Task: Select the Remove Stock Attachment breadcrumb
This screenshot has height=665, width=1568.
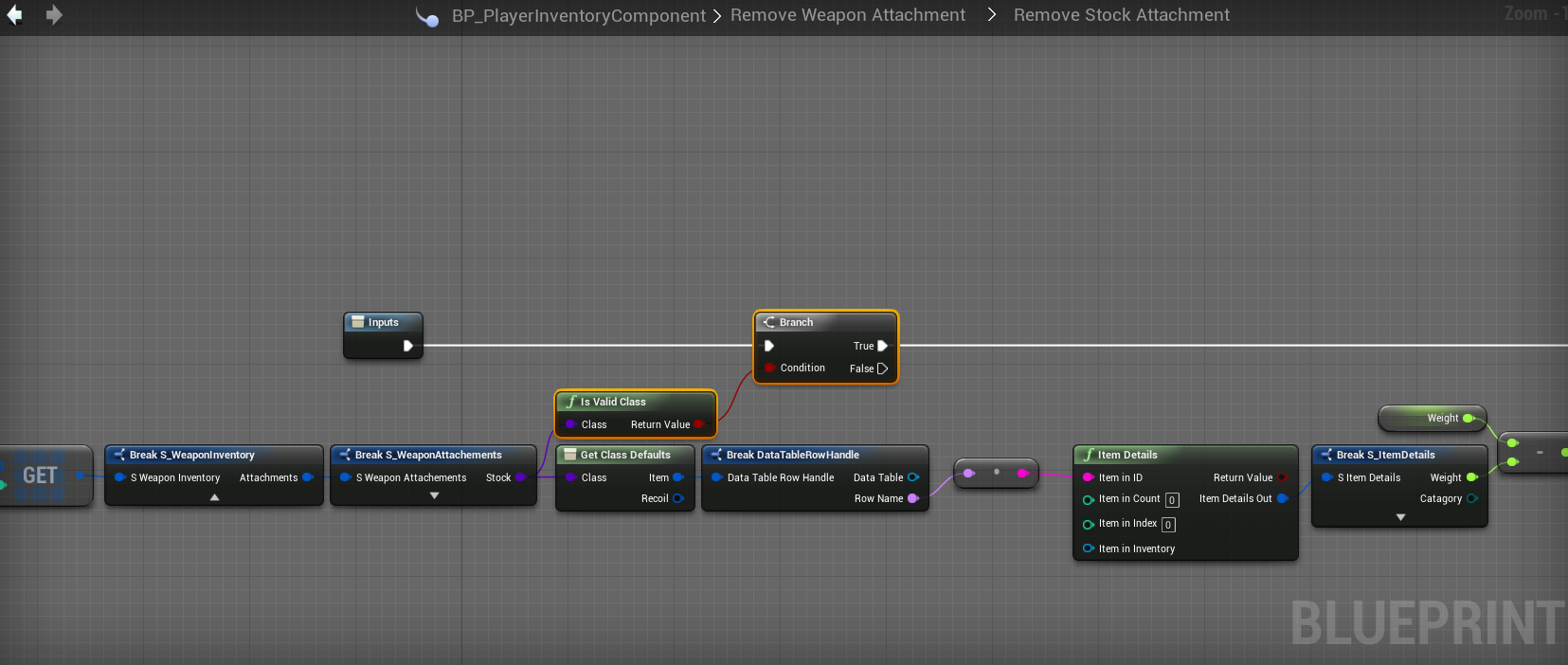Action: pos(1121,15)
